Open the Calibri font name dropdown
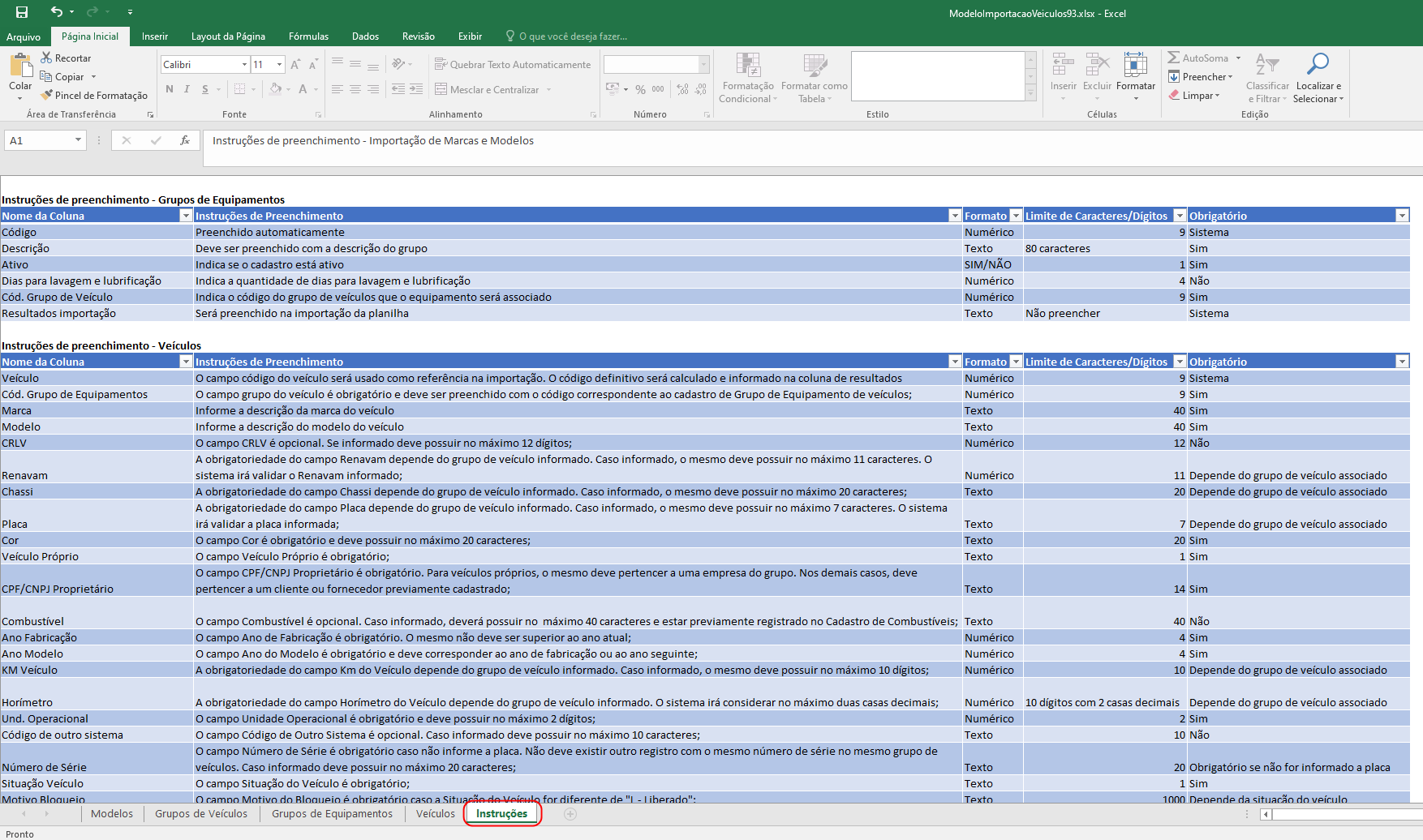Screen dimensions: 1423x840 (244, 65)
